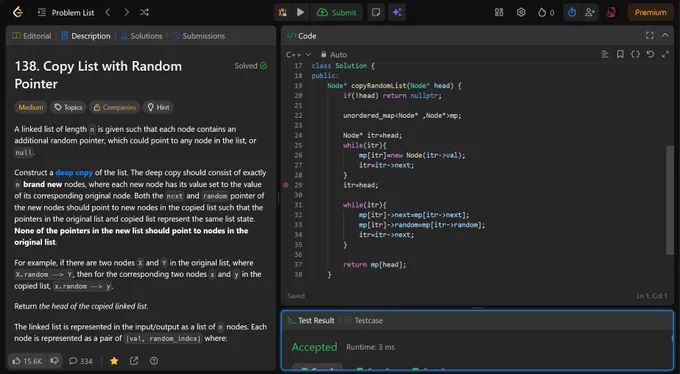Click the format code icon

coord(605,54)
